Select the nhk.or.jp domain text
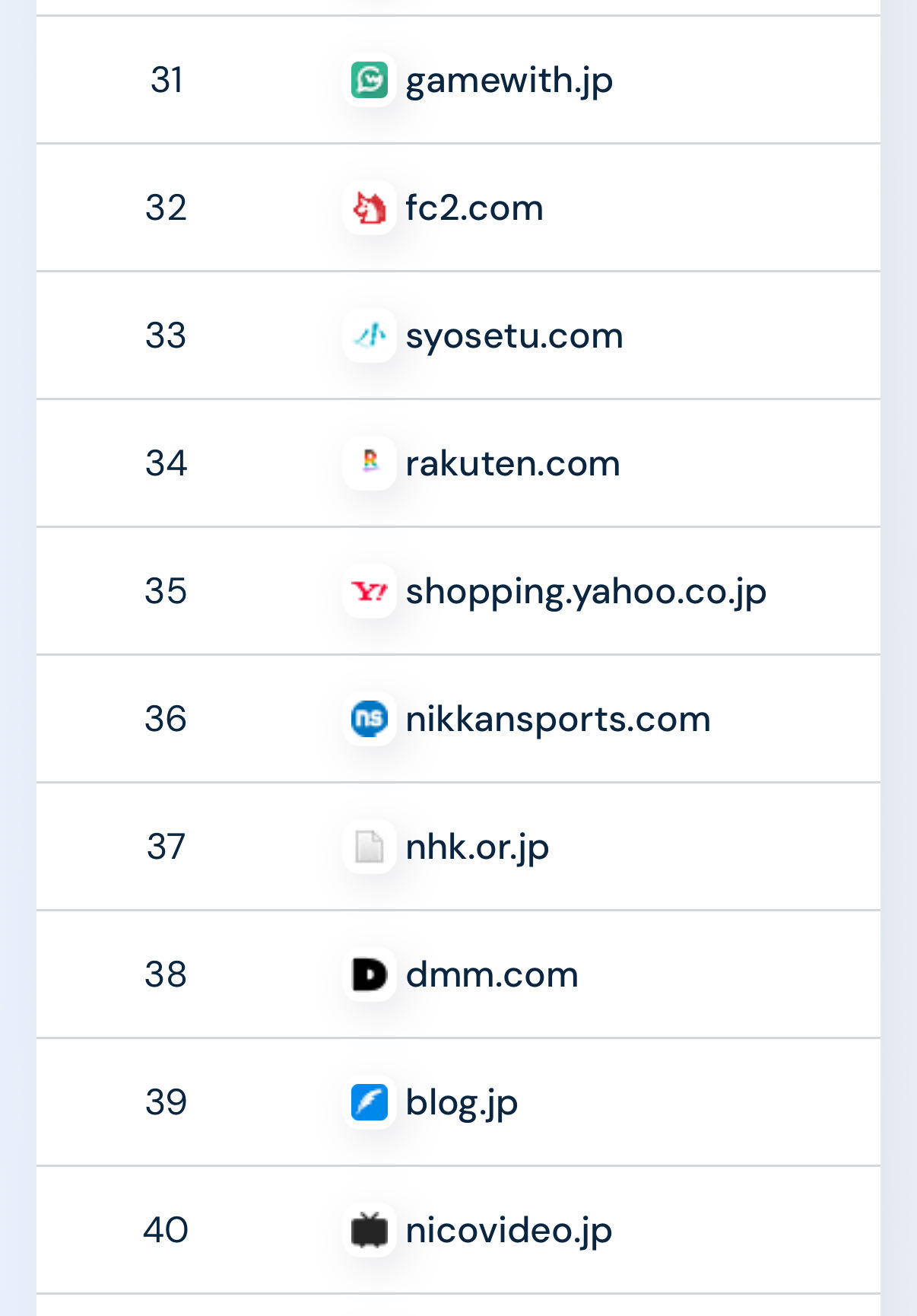The height and width of the screenshot is (1316, 917). [x=477, y=848]
